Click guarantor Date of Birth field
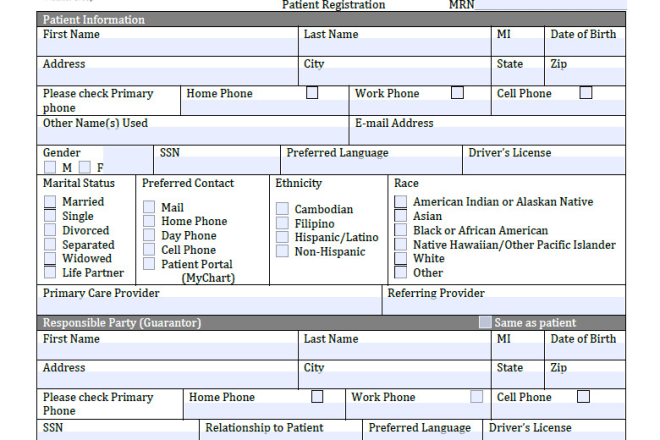The height and width of the screenshot is (440, 660). pyautogui.click(x=585, y=351)
